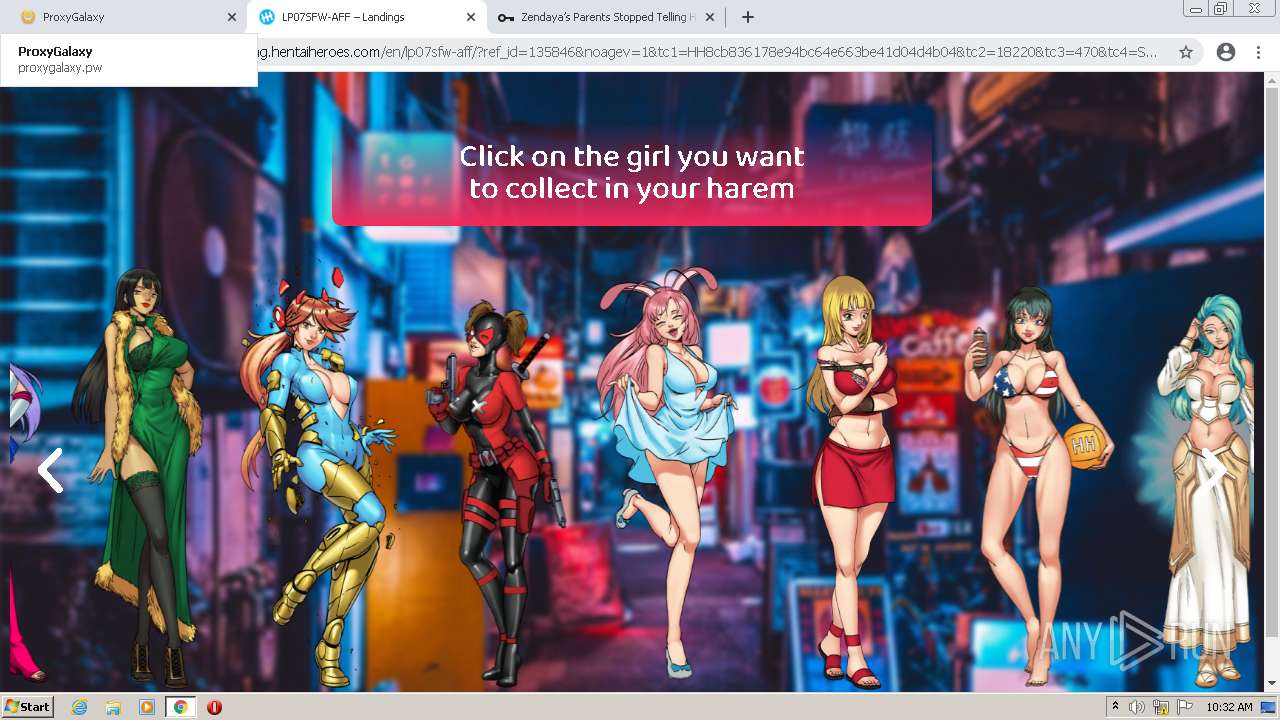Image resolution: width=1280 pixels, height=720 pixels.
Task: Open the network tray icon
Action: [x=1161, y=707]
